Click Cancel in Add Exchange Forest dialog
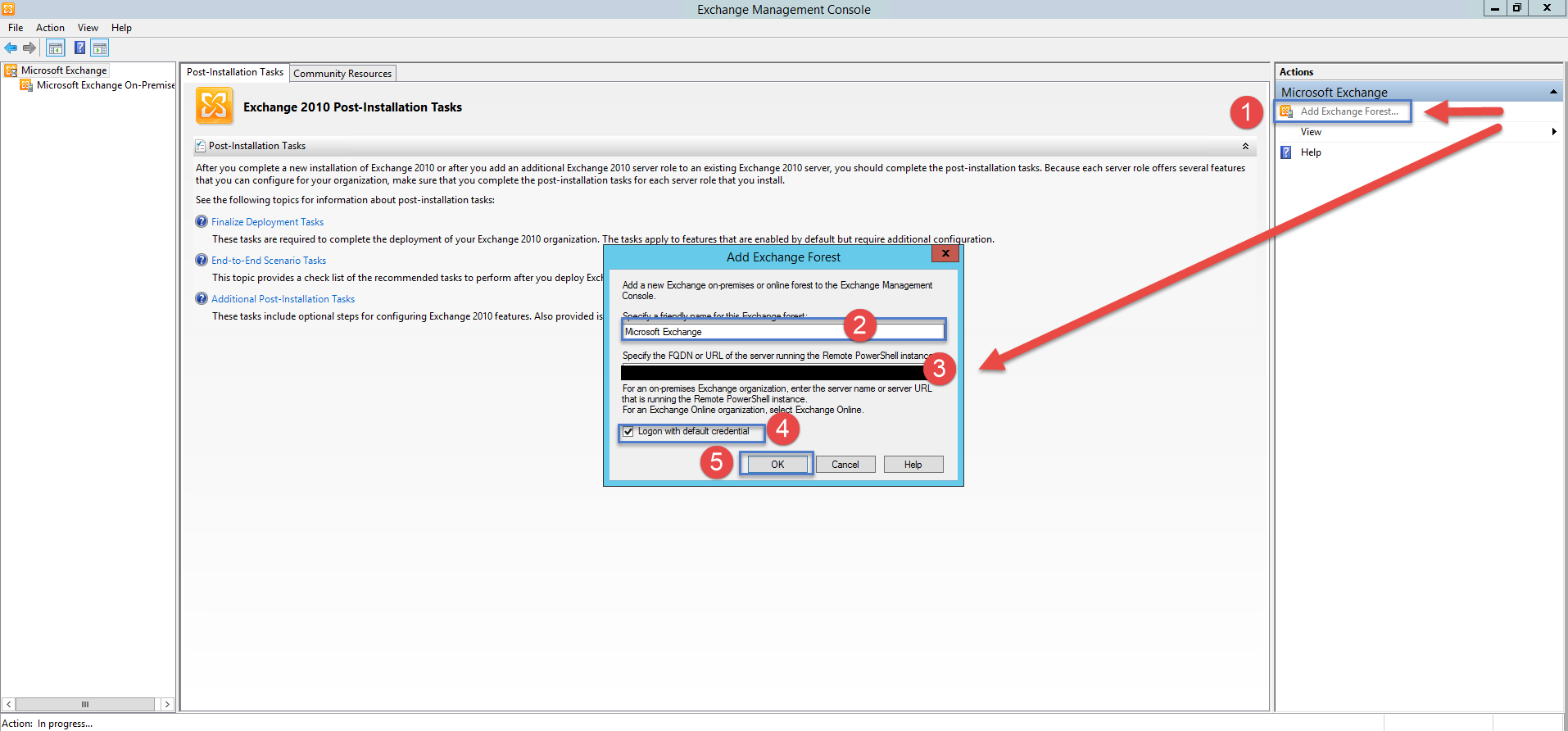This screenshot has width=1568, height=731. (845, 465)
